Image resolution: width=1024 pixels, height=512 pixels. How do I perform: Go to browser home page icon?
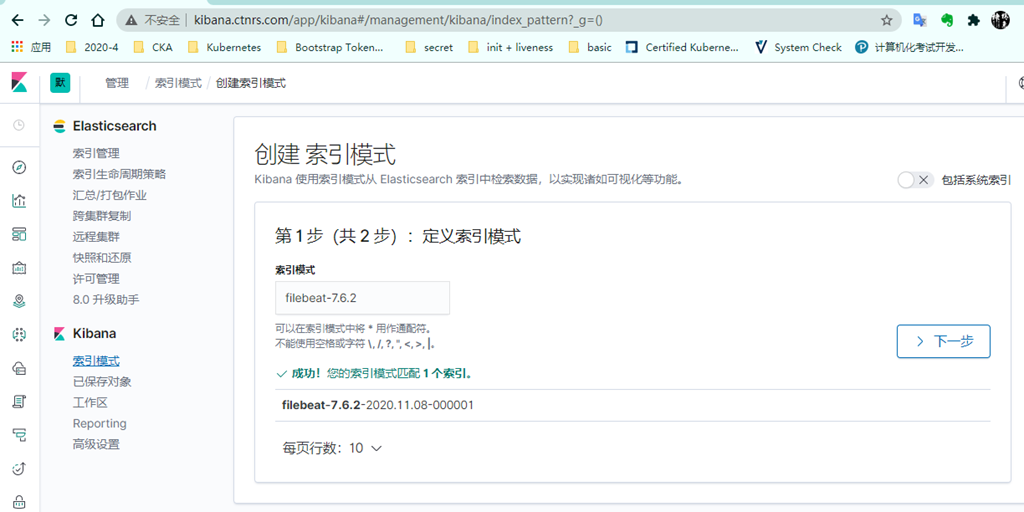click(98, 20)
